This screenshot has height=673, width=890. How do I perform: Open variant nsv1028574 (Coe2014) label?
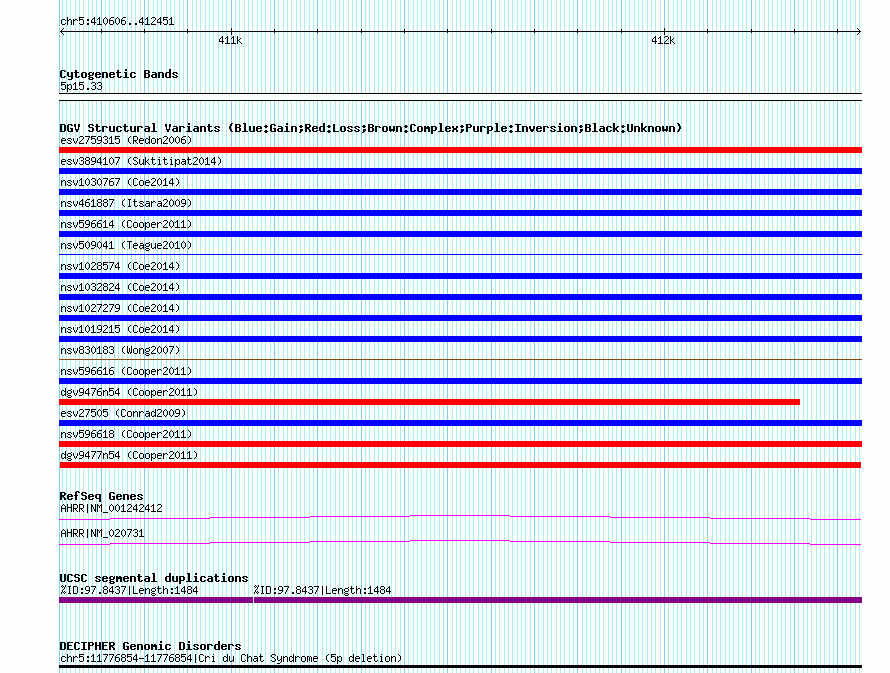tap(120, 266)
